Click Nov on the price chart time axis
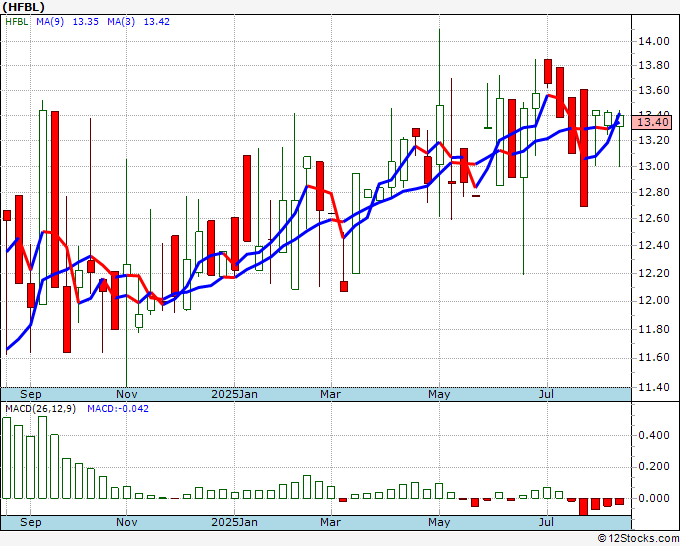The width and height of the screenshot is (680, 546). pos(127,394)
